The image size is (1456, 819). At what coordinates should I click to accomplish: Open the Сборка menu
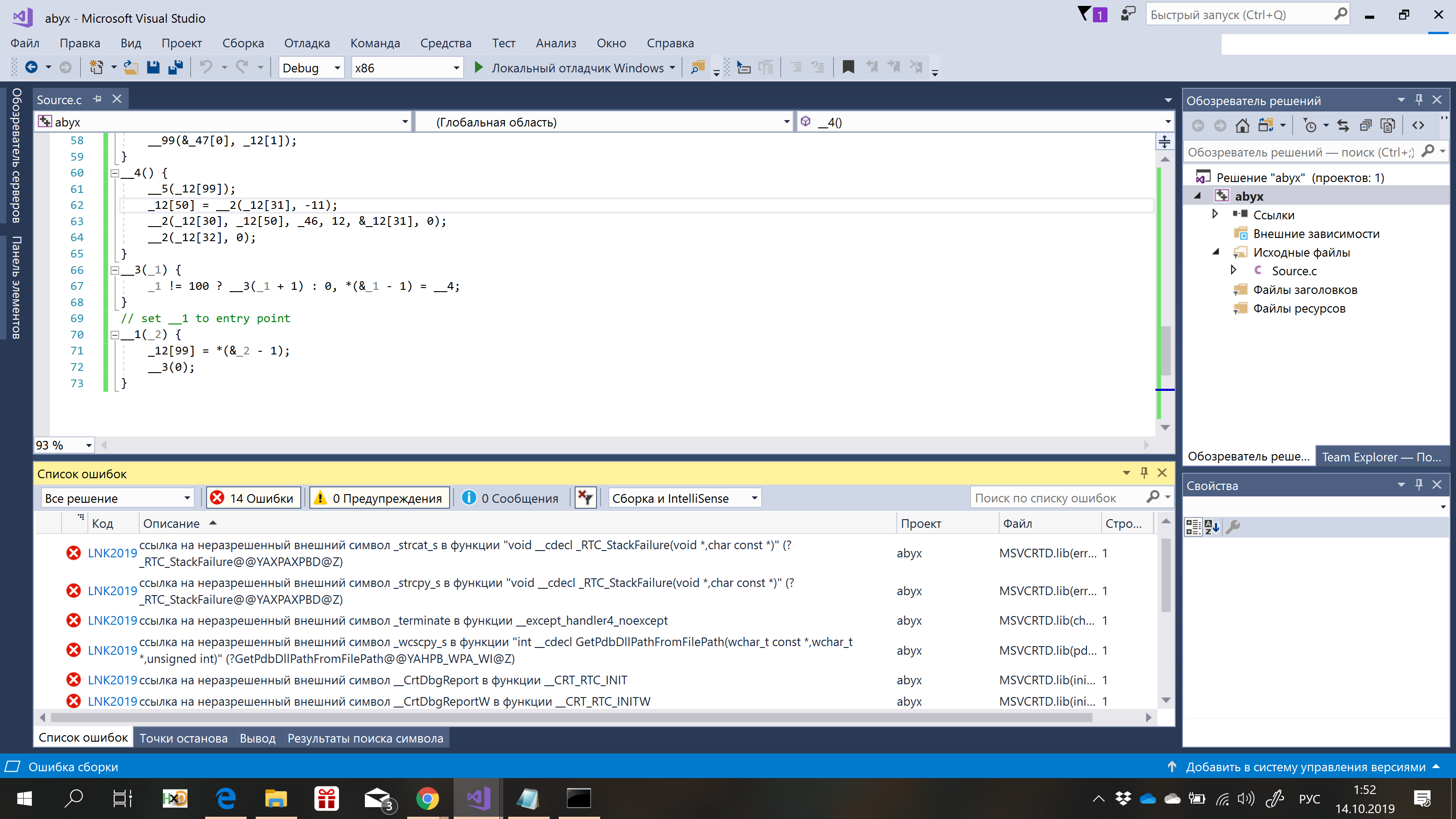coord(243,43)
